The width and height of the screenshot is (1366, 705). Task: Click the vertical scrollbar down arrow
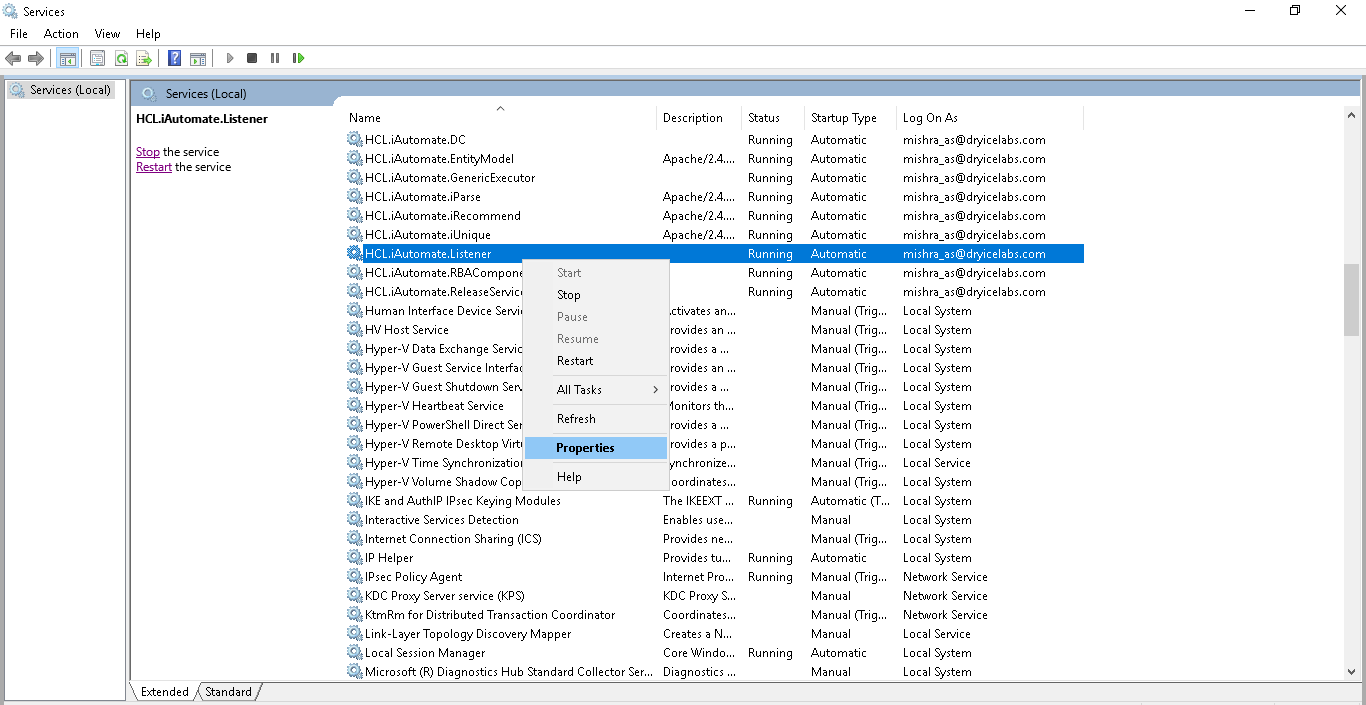tap(1351, 672)
